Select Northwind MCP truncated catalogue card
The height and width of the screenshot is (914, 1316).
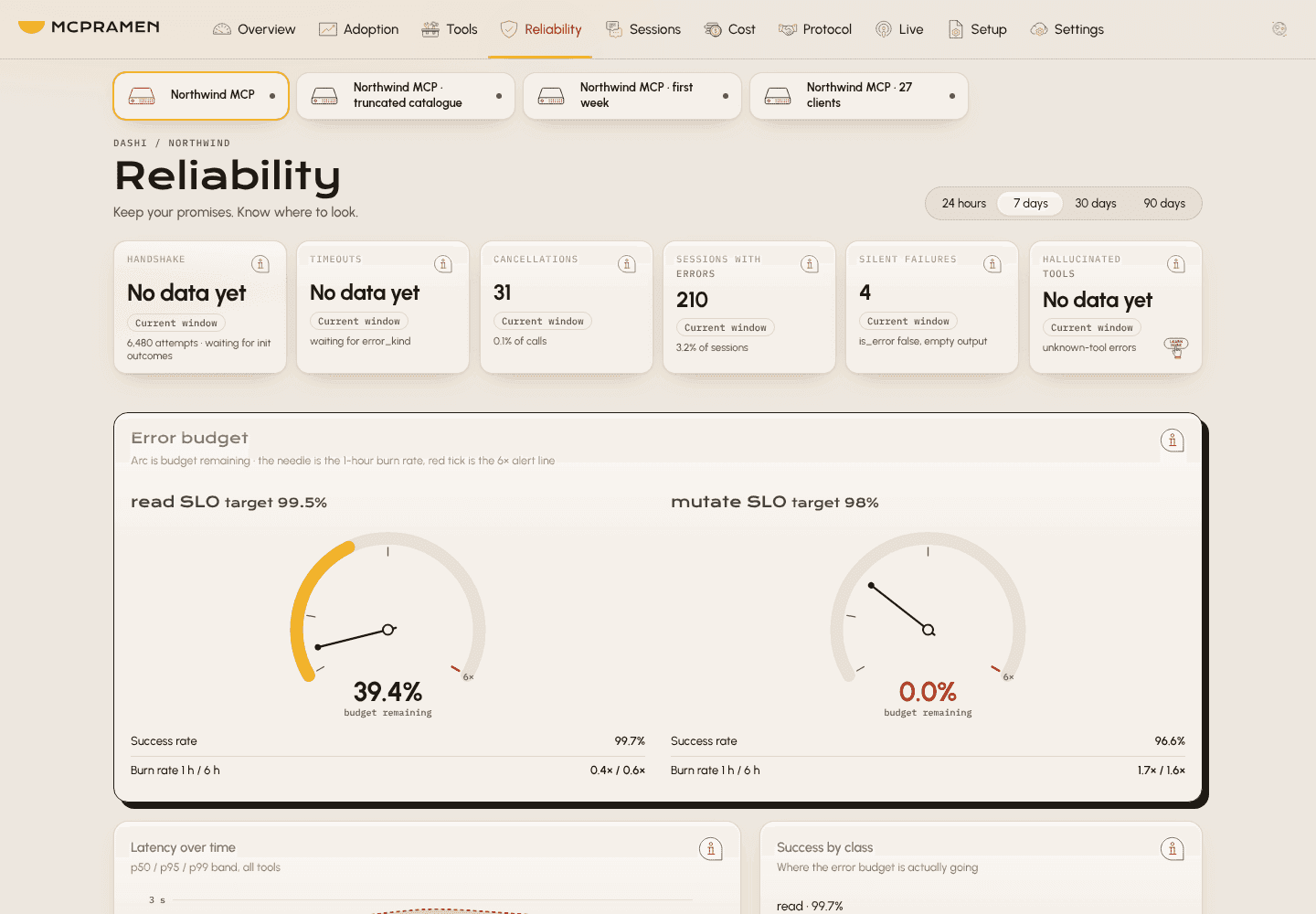click(x=406, y=96)
